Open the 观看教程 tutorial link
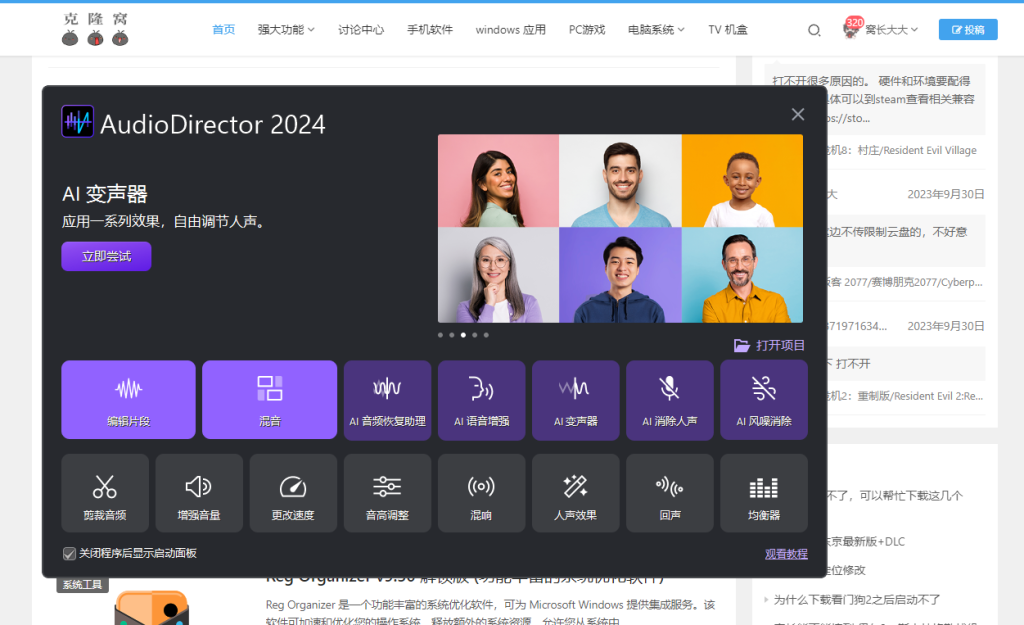Image resolution: width=1024 pixels, height=625 pixels. (x=786, y=554)
